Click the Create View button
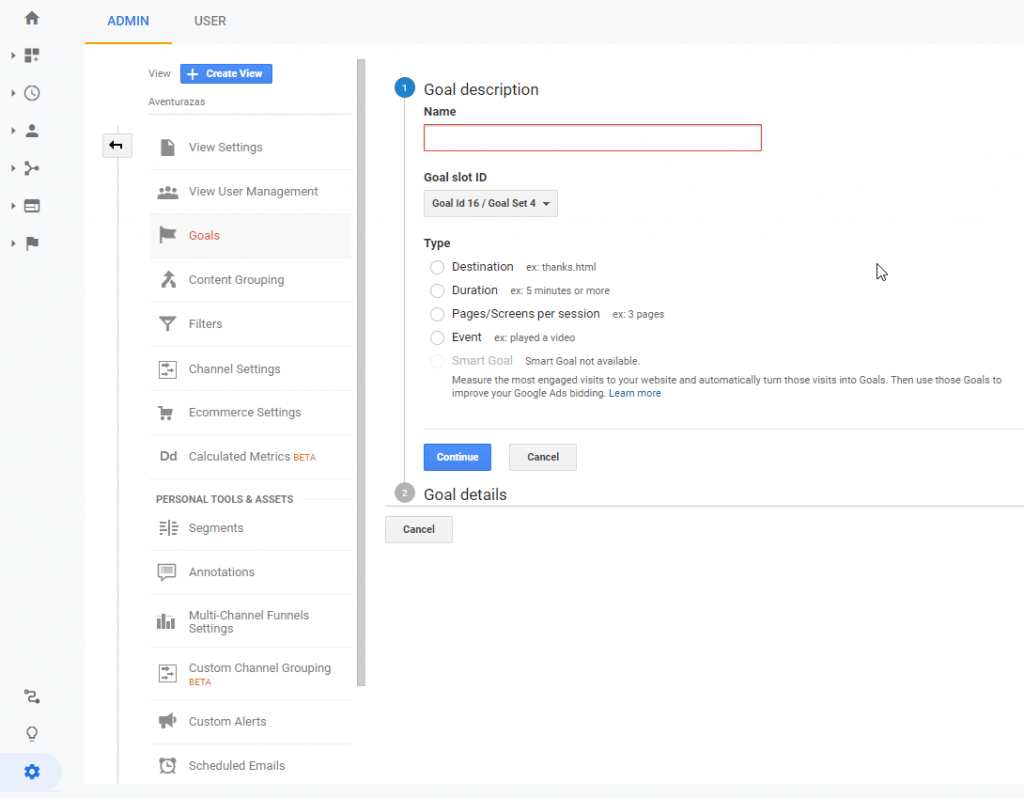The height and width of the screenshot is (798, 1024). point(226,74)
